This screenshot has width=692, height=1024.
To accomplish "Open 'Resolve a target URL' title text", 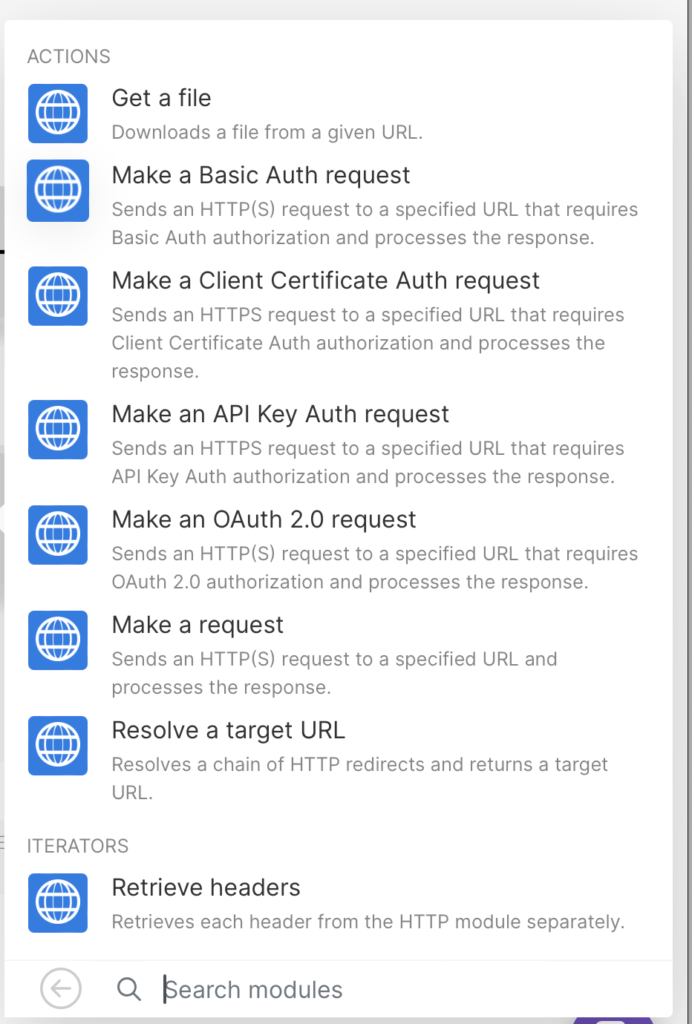I will [228, 731].
